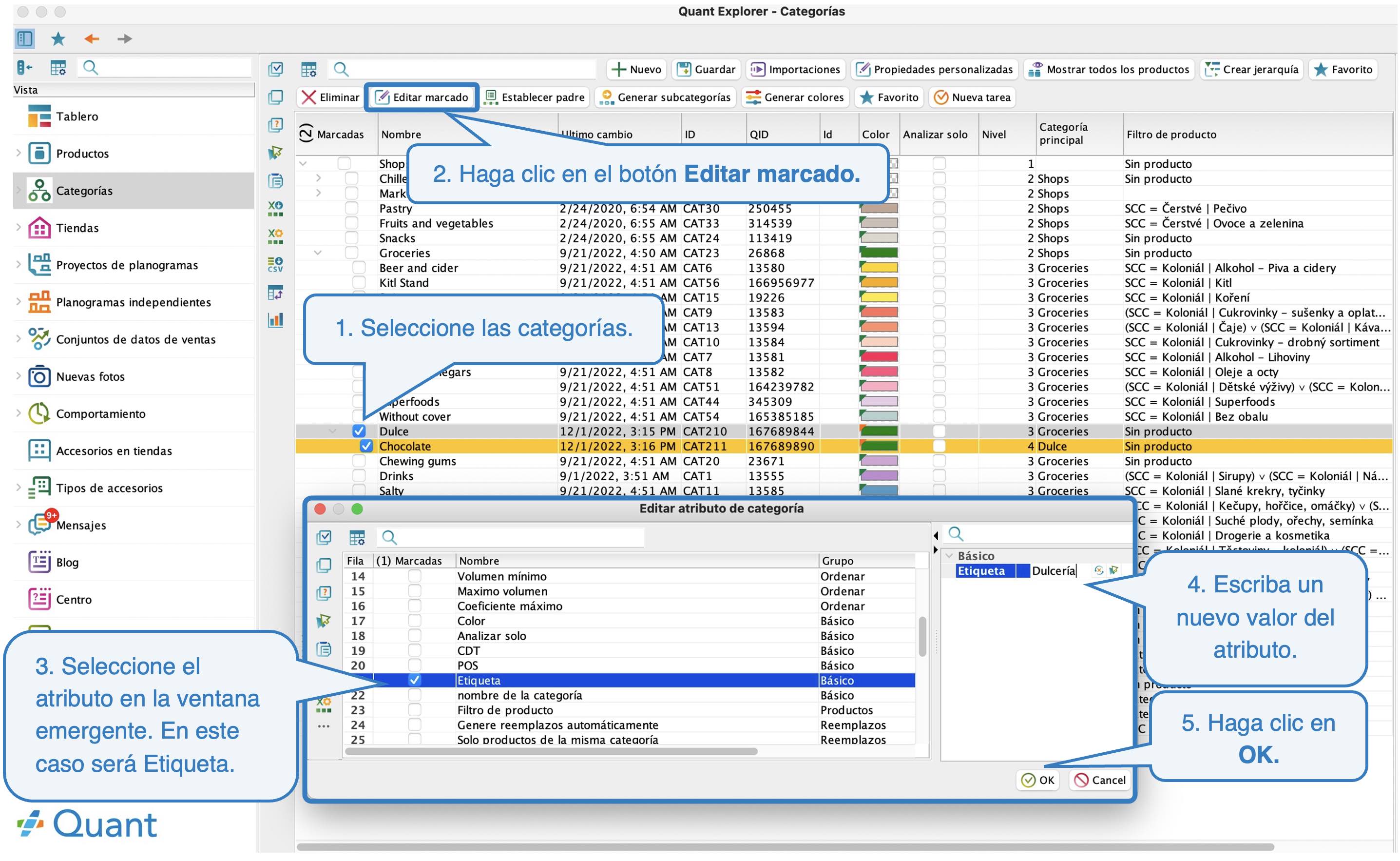
Task: Click the select-all checkmark icon in main toolbar
Action: 275,69
